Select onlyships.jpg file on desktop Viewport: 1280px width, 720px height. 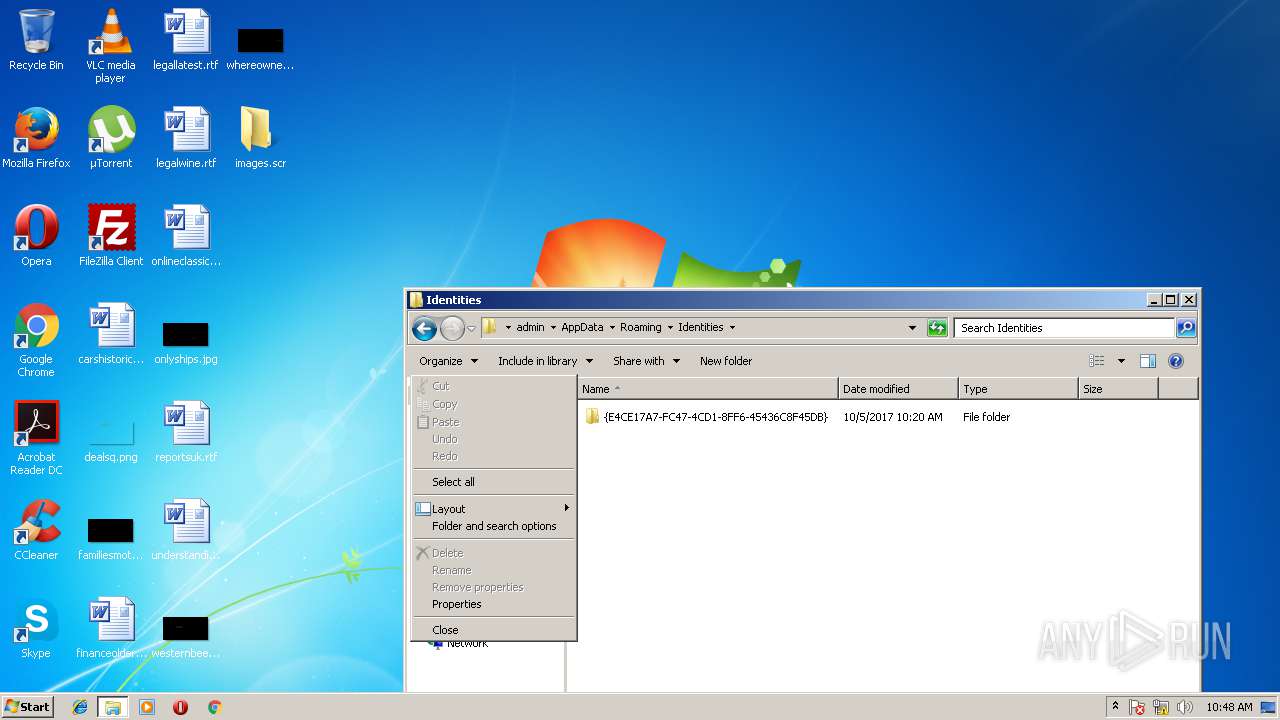tap(185, 340)
